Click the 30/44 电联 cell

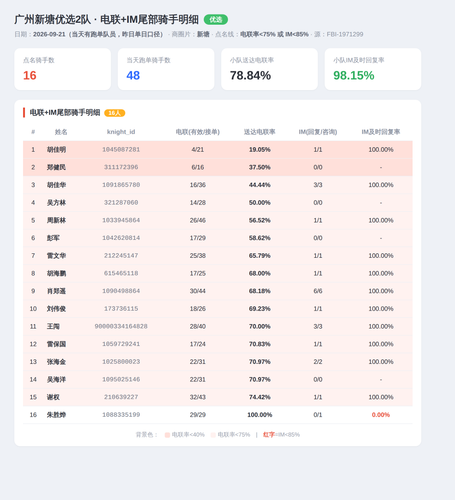[x=198, y=291]
